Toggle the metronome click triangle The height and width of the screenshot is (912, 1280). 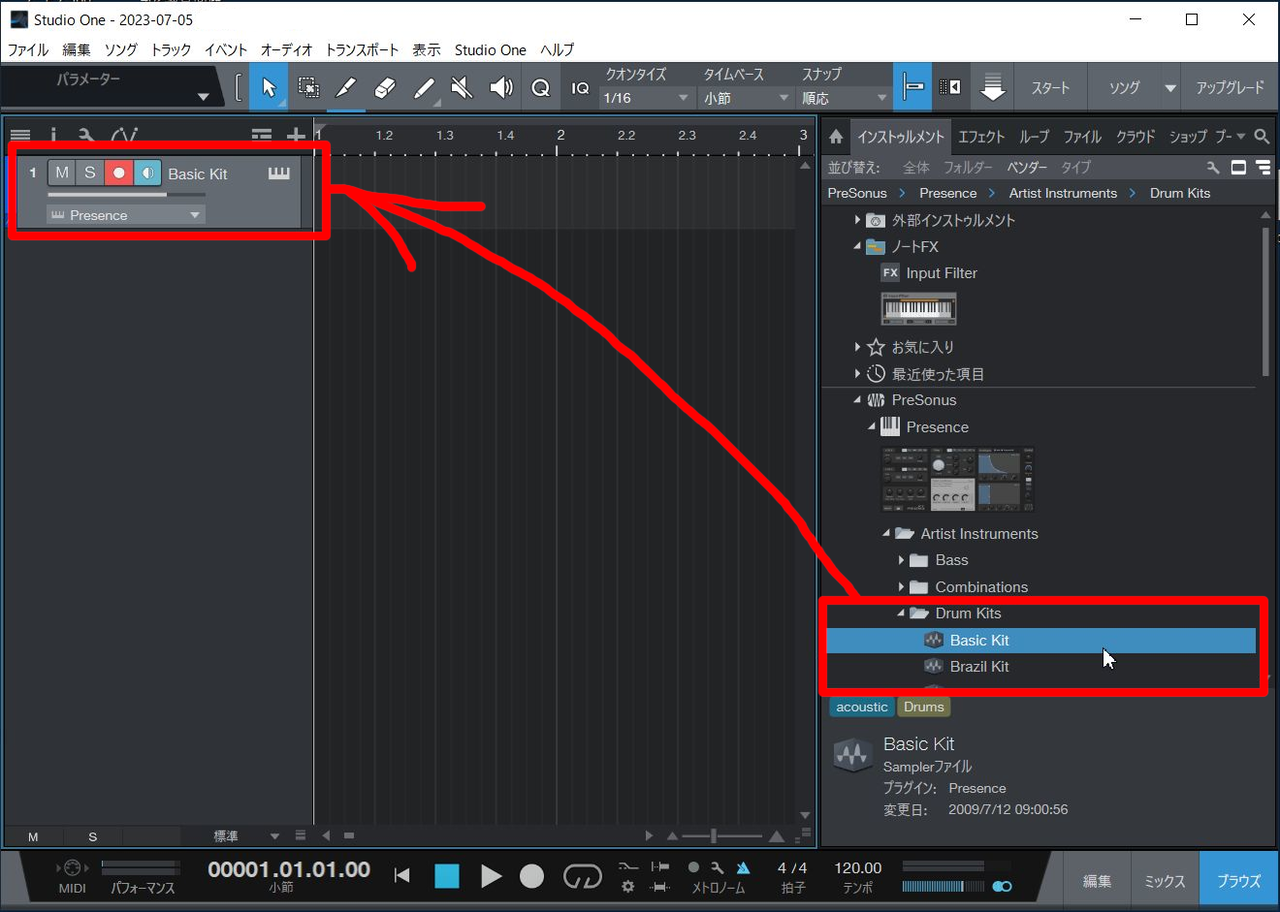point(743,867)
